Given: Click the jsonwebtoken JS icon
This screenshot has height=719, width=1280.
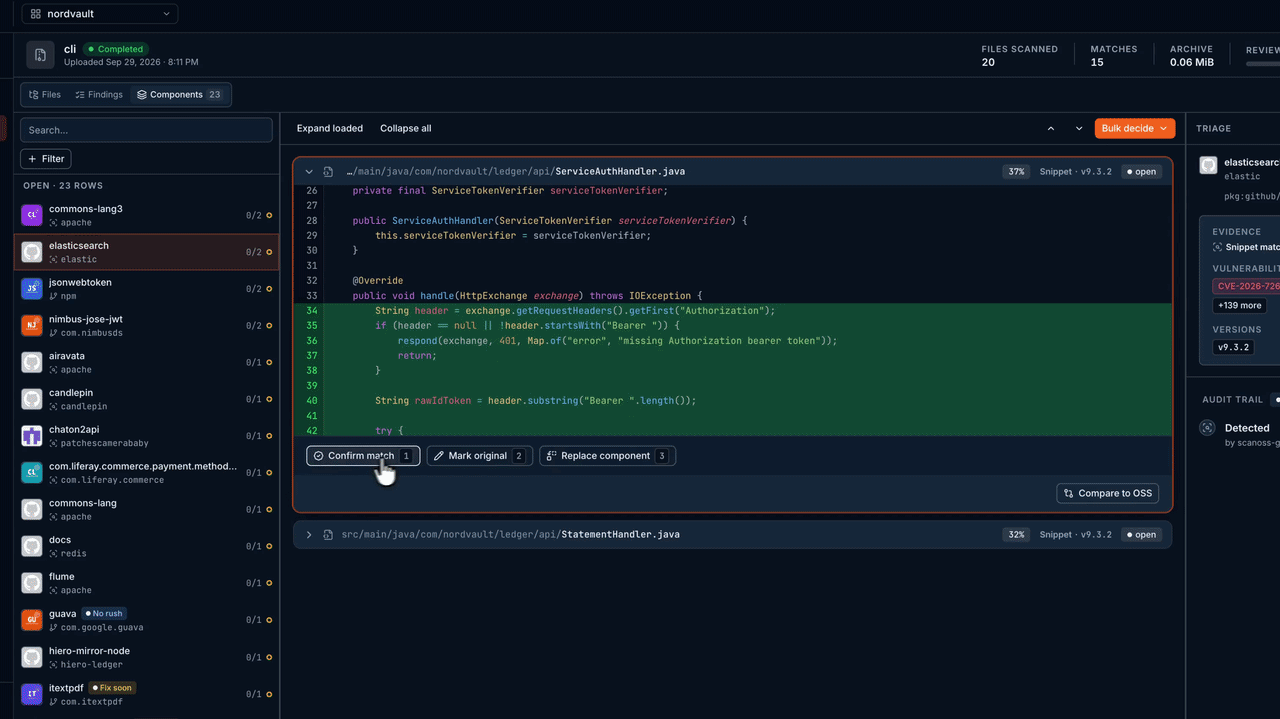Looking at the screenshot, I should tap(32, 289).
